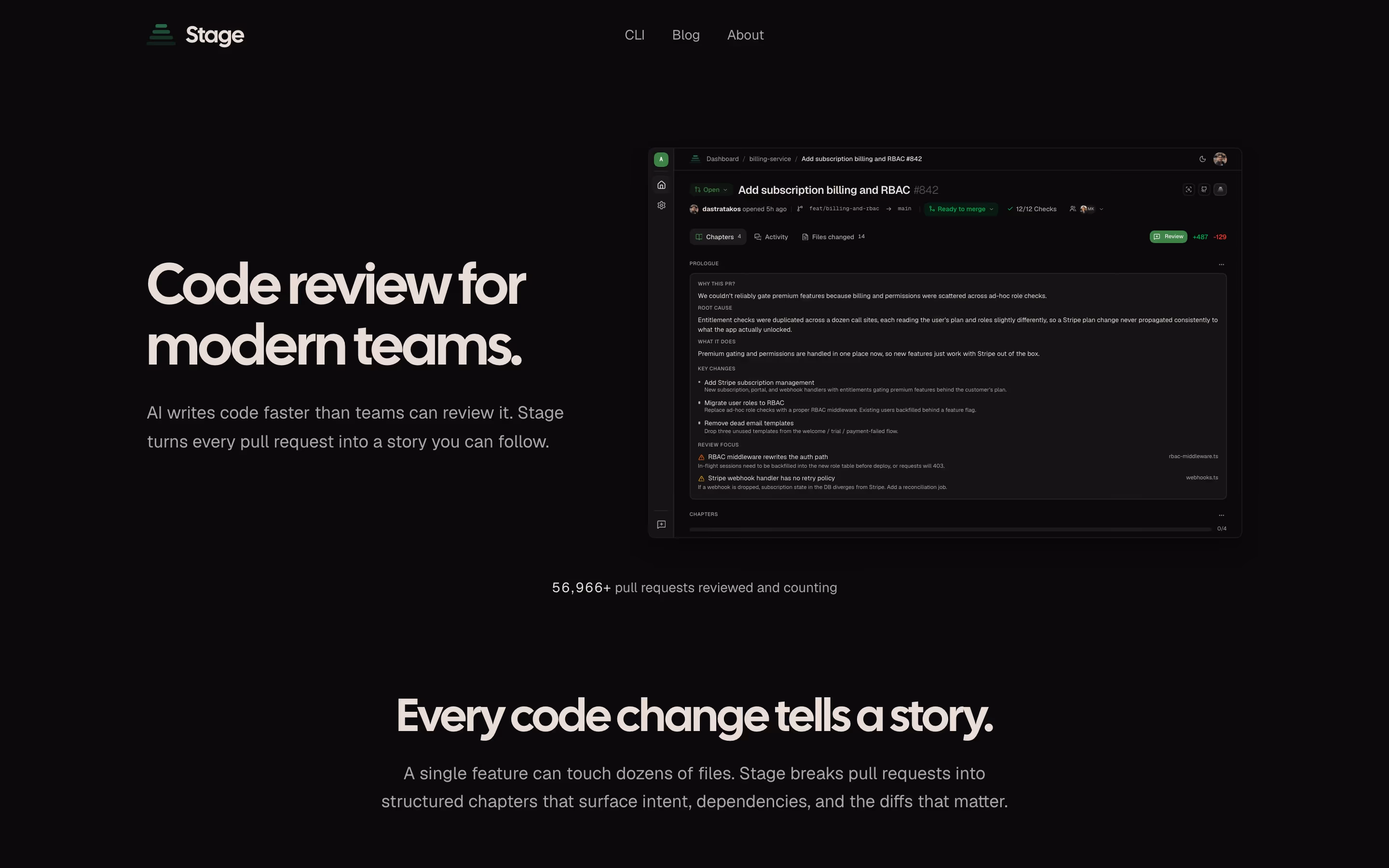Open the home icon in app sidebar
Image resolution: width=1389 pixels, height=868 pixels.
pyautogui.click(x=661, y=185)
